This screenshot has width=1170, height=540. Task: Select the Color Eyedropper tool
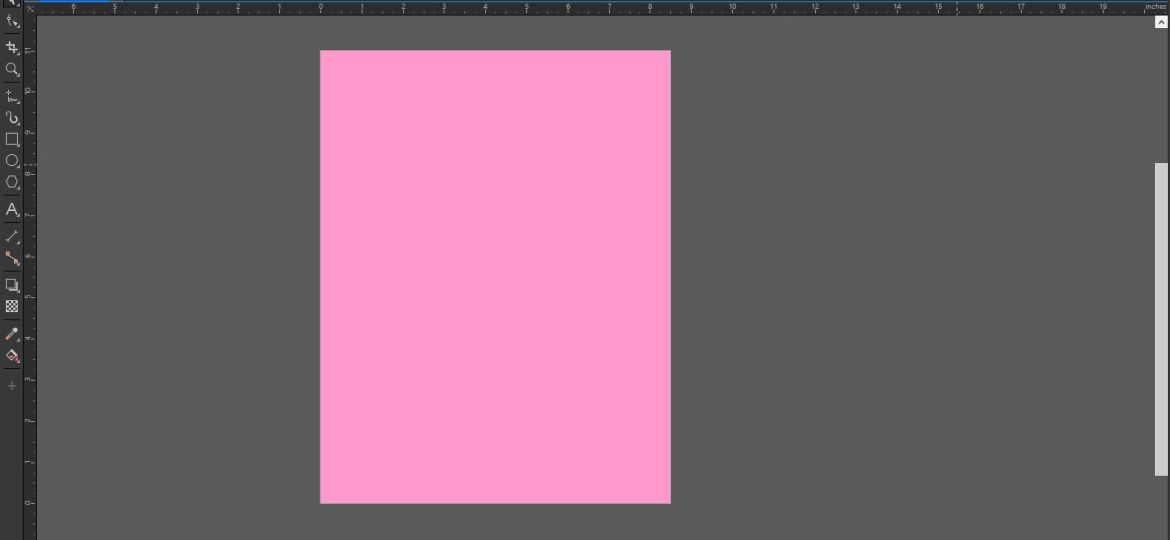coord(12,334)
